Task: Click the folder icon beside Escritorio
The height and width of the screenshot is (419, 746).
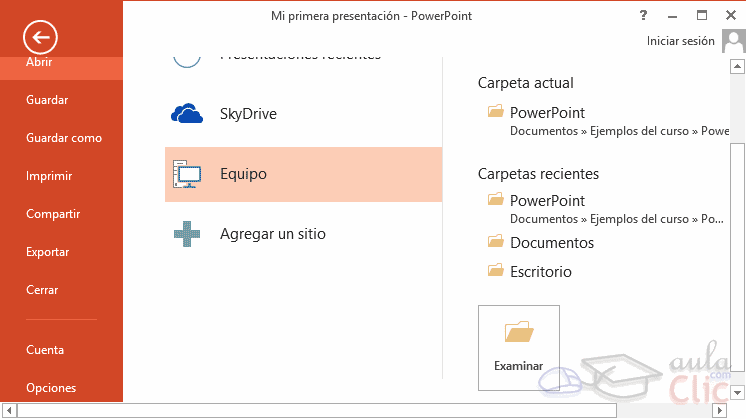Action: [x=495, y=271]
